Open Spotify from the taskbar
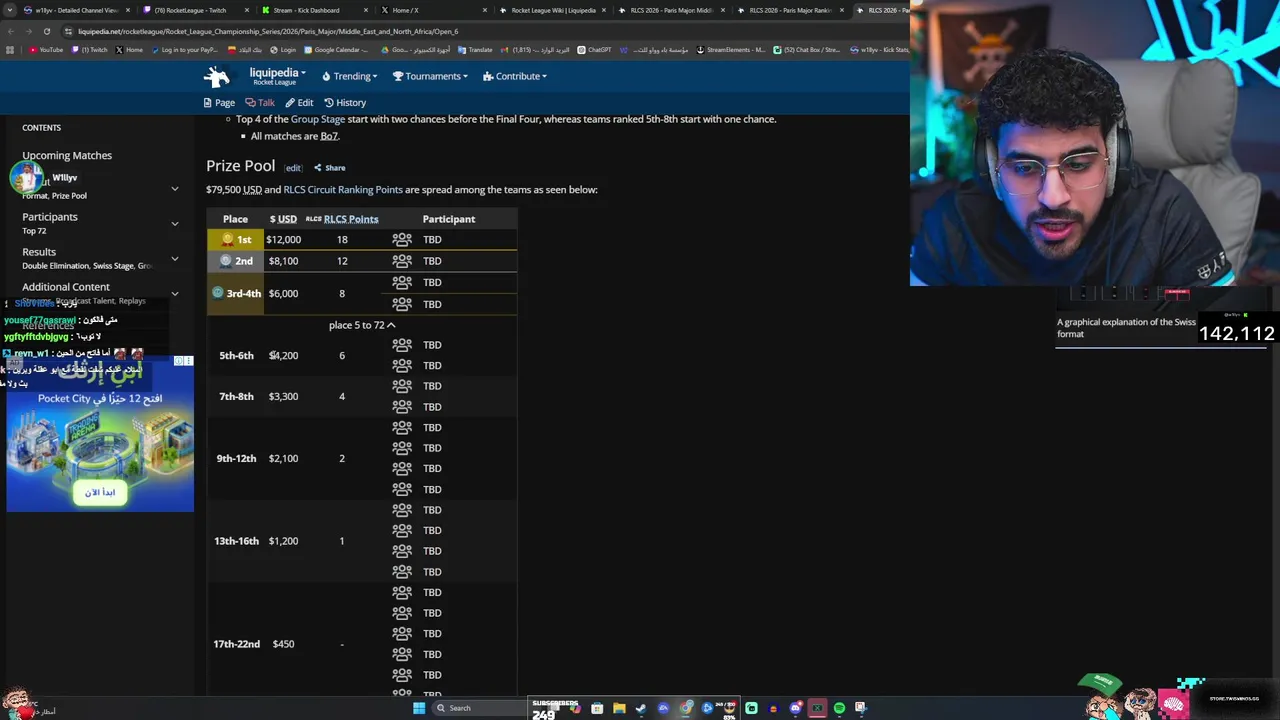 pyautogui.click(x=839, y=708)
